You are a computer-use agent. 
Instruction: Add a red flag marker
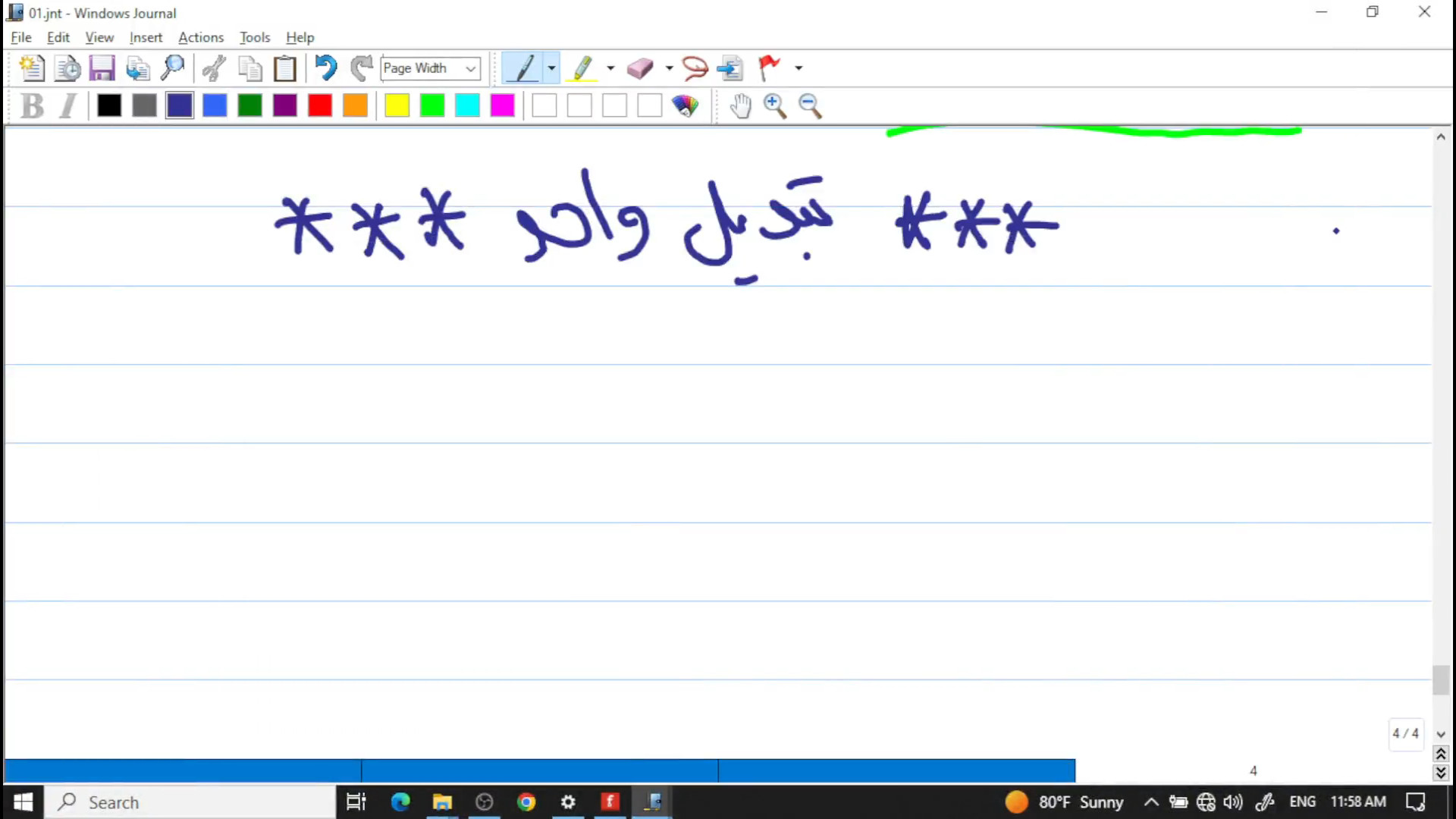click(770, 68)
